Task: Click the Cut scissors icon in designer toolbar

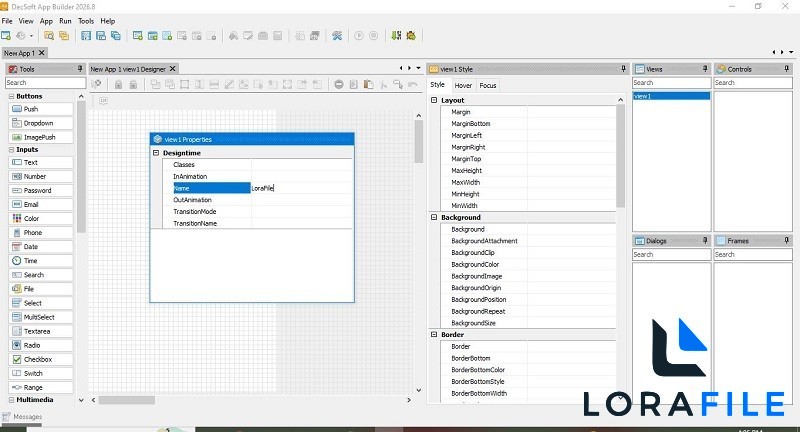Action: pyautogui.click(x=383, y=85)
